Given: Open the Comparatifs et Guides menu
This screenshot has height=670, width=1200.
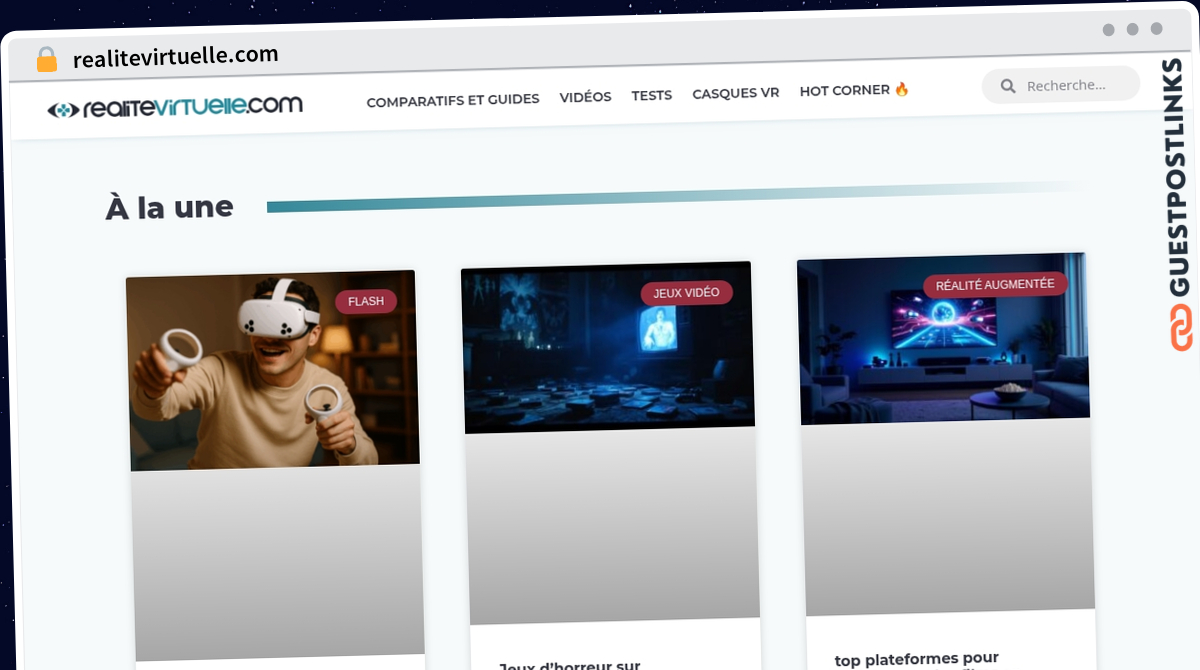Looking at the screenshot, I should coord(453,100).
